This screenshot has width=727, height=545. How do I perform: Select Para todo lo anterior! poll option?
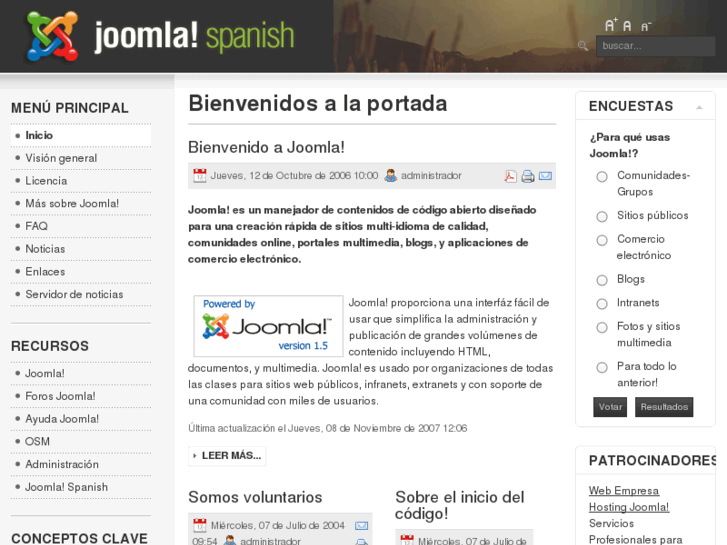pyautogui.click(x=602, y=367)
